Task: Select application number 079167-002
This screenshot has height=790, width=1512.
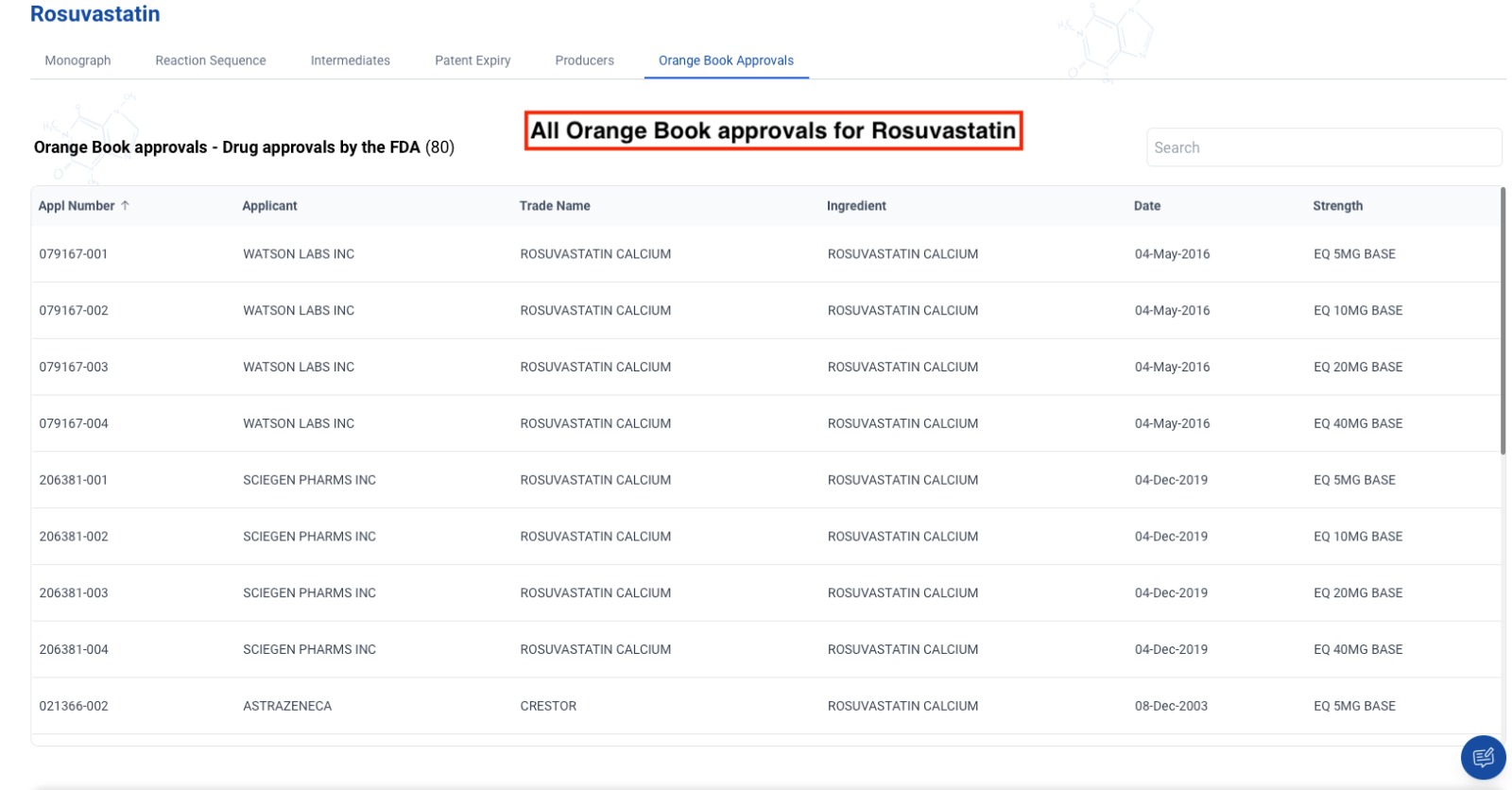Action: (x=74, y=311)
